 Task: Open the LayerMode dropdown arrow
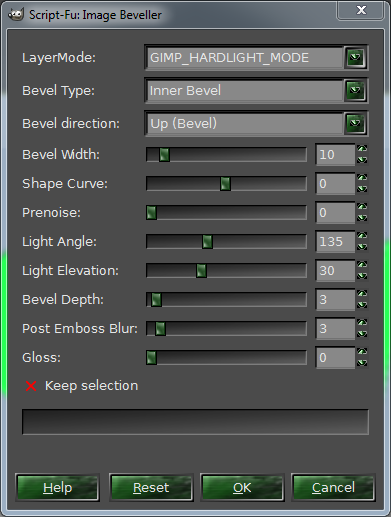[x=355, y=58]
